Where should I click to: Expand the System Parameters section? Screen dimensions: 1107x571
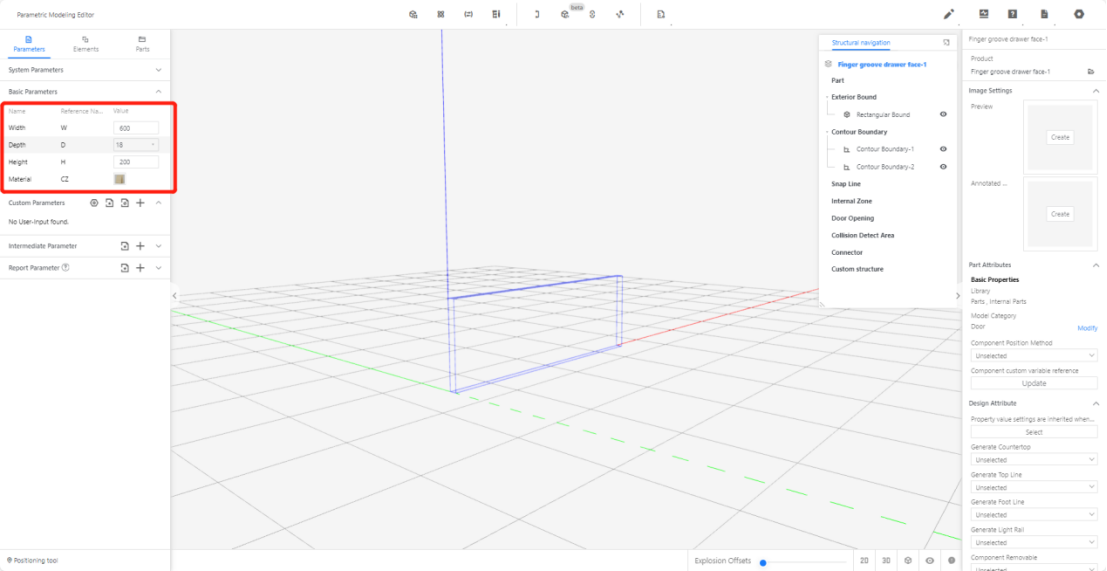158,70
